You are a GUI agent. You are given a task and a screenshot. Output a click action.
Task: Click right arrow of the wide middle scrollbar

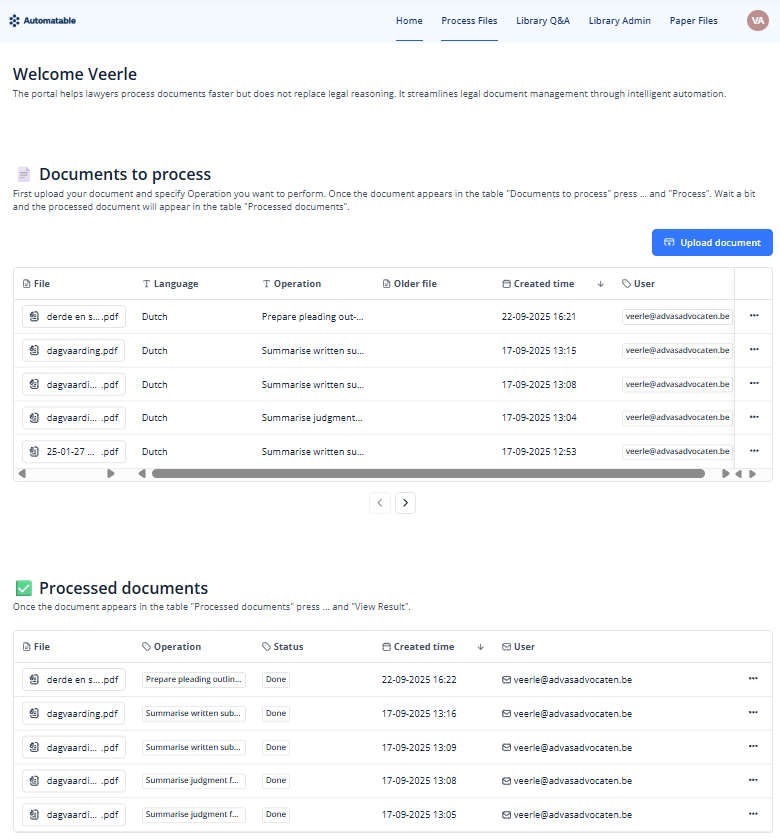pos(725,474)
